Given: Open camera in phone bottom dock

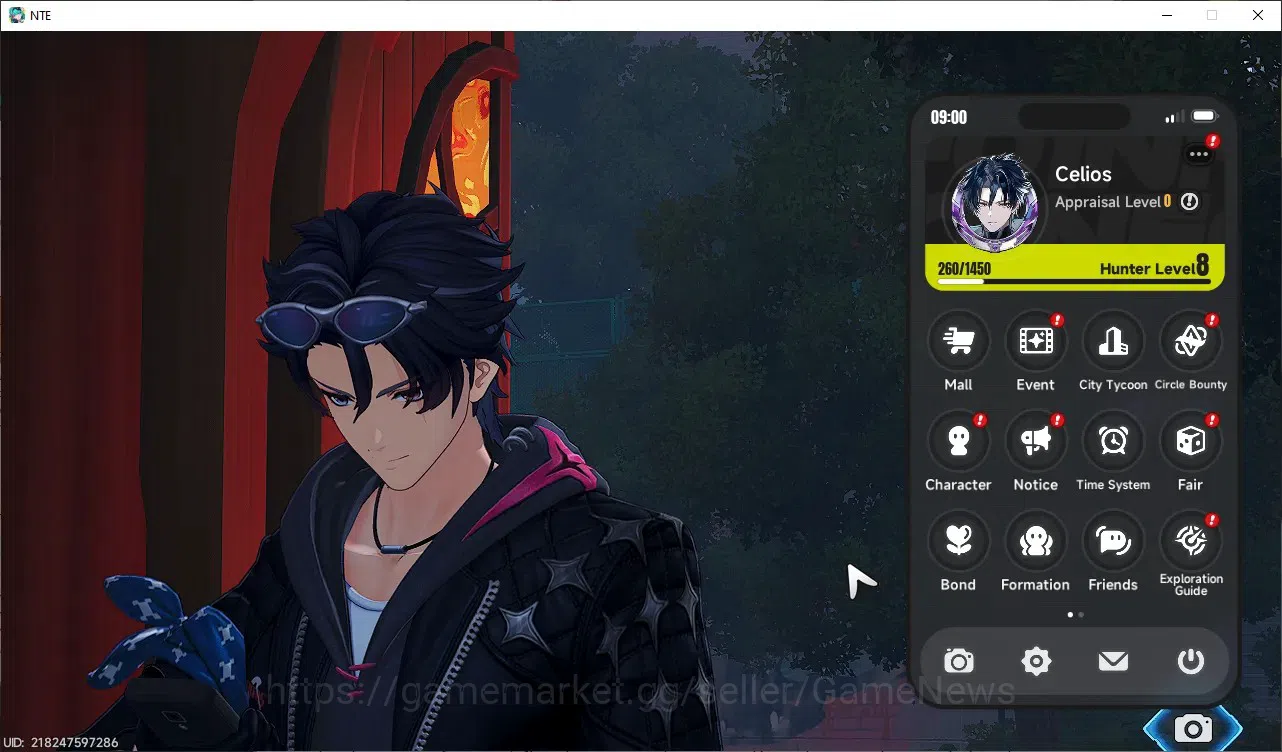Looking at the screenshot, I should pyautogui.click(x=959, y=661).
